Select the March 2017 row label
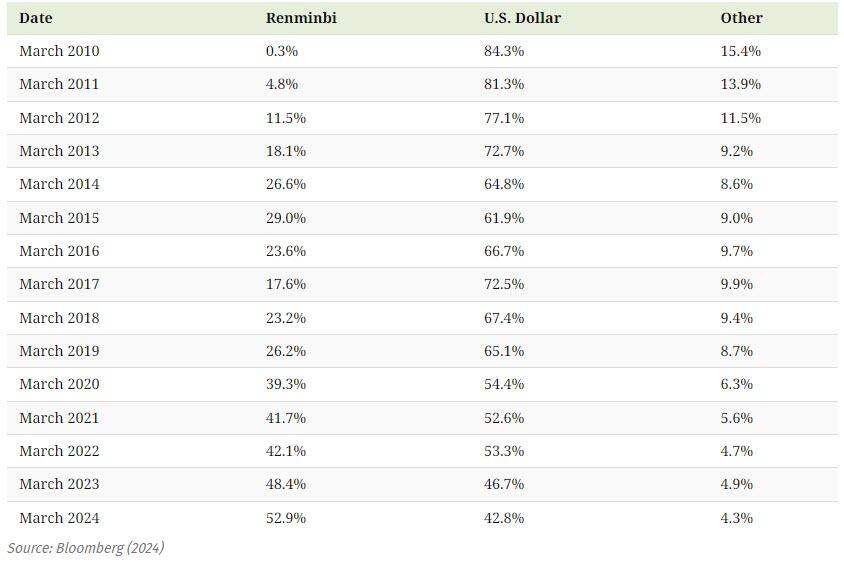The width and height of the screenshot is (844, 569). [x=59, y=284]
